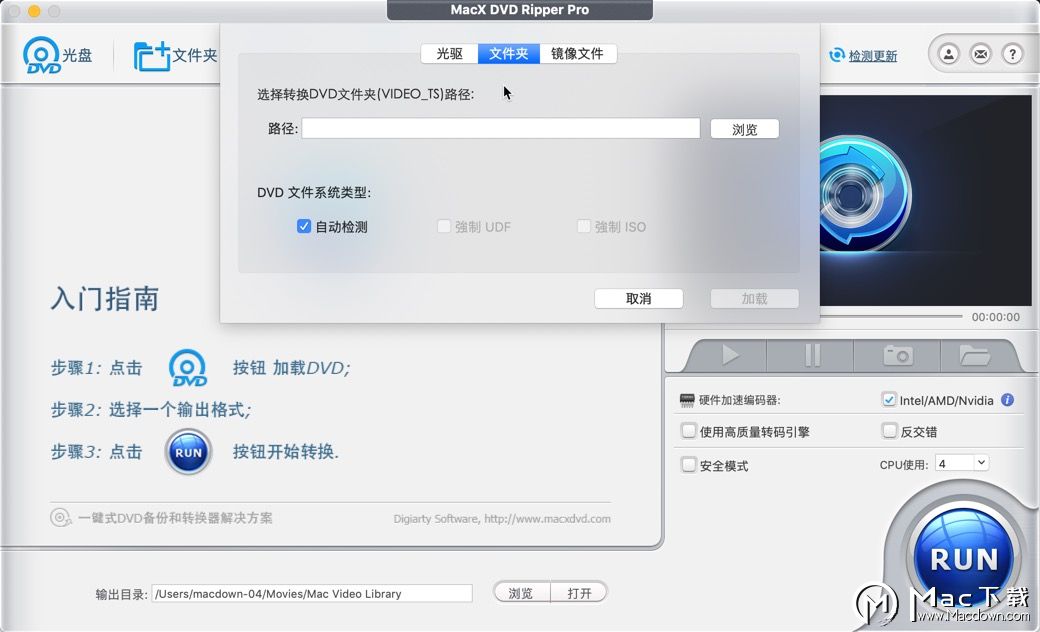1040x632 pixels.
Task: Open the help question mark icon
Action: tap(1012, 54)
